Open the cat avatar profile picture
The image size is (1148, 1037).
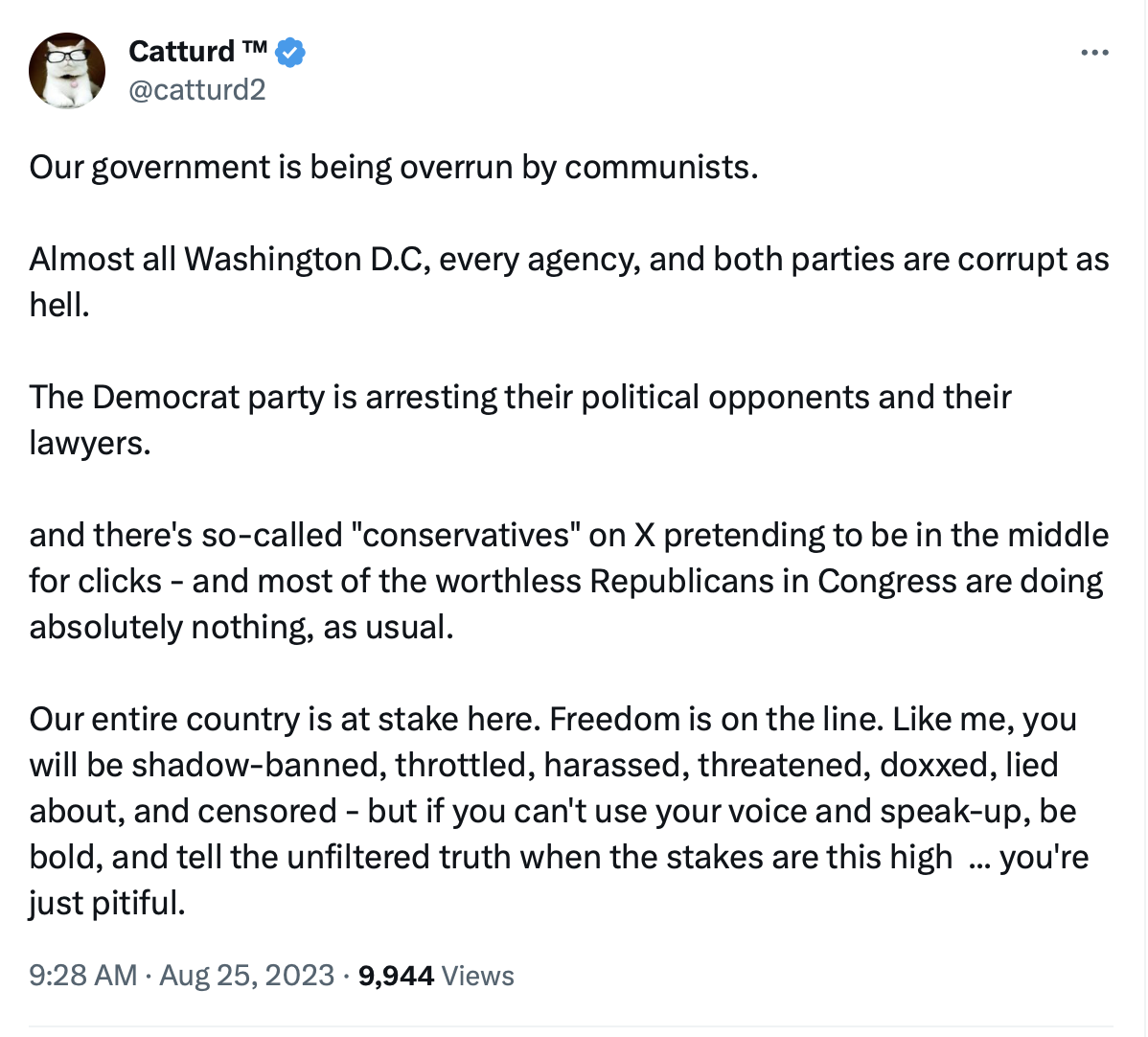point(67,70)
